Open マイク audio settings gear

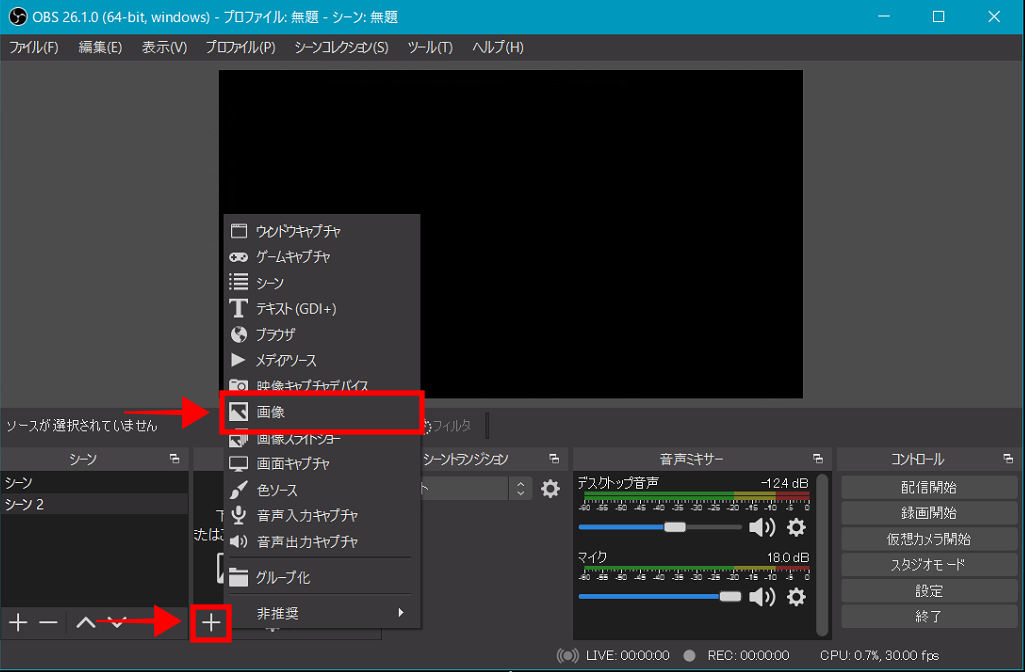pyautogui.click(x=796, y=596)
